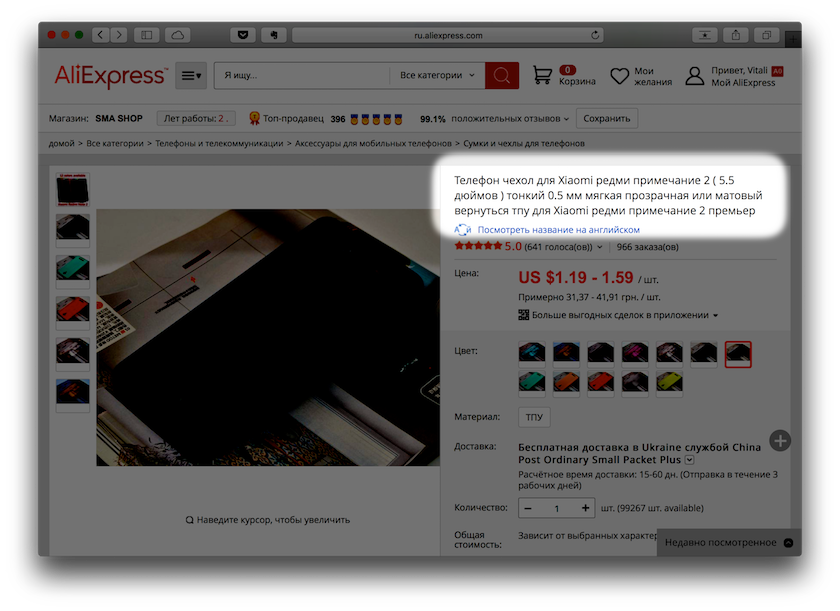840x611 pixels.
Task: Expand the rating votes dropdown arrow
Action: 600,247
